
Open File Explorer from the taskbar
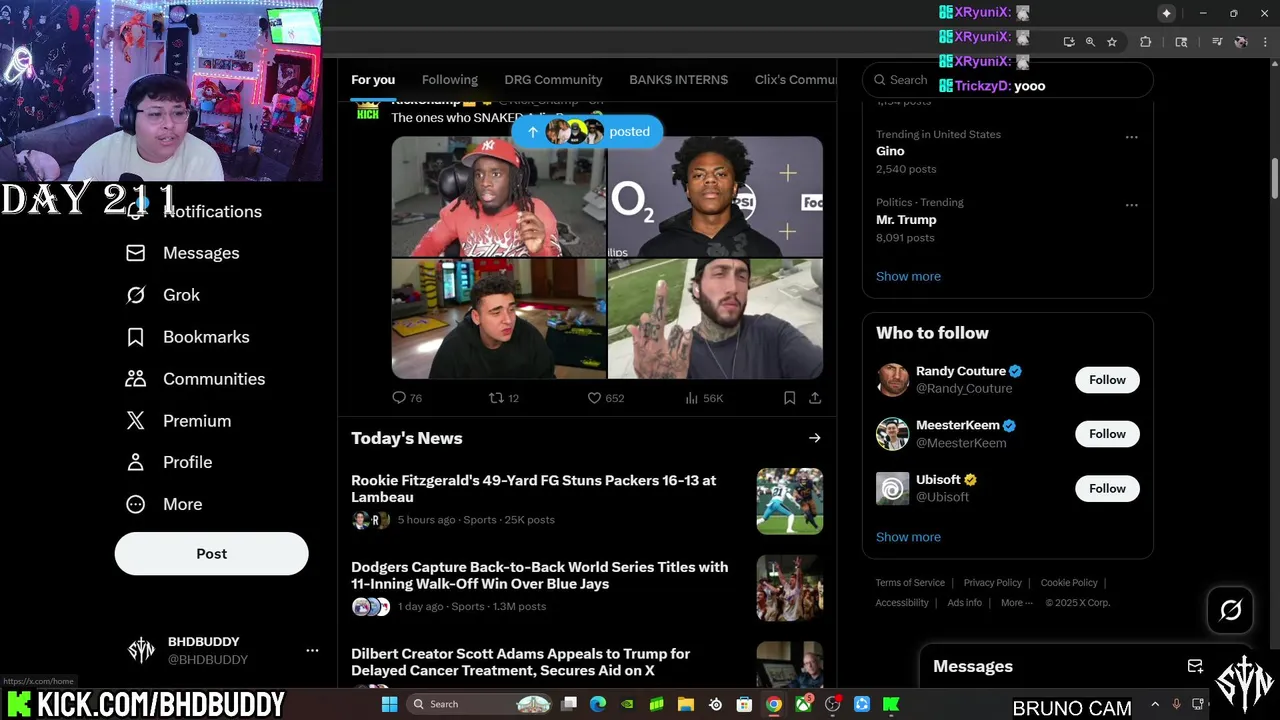click(686, 704)
